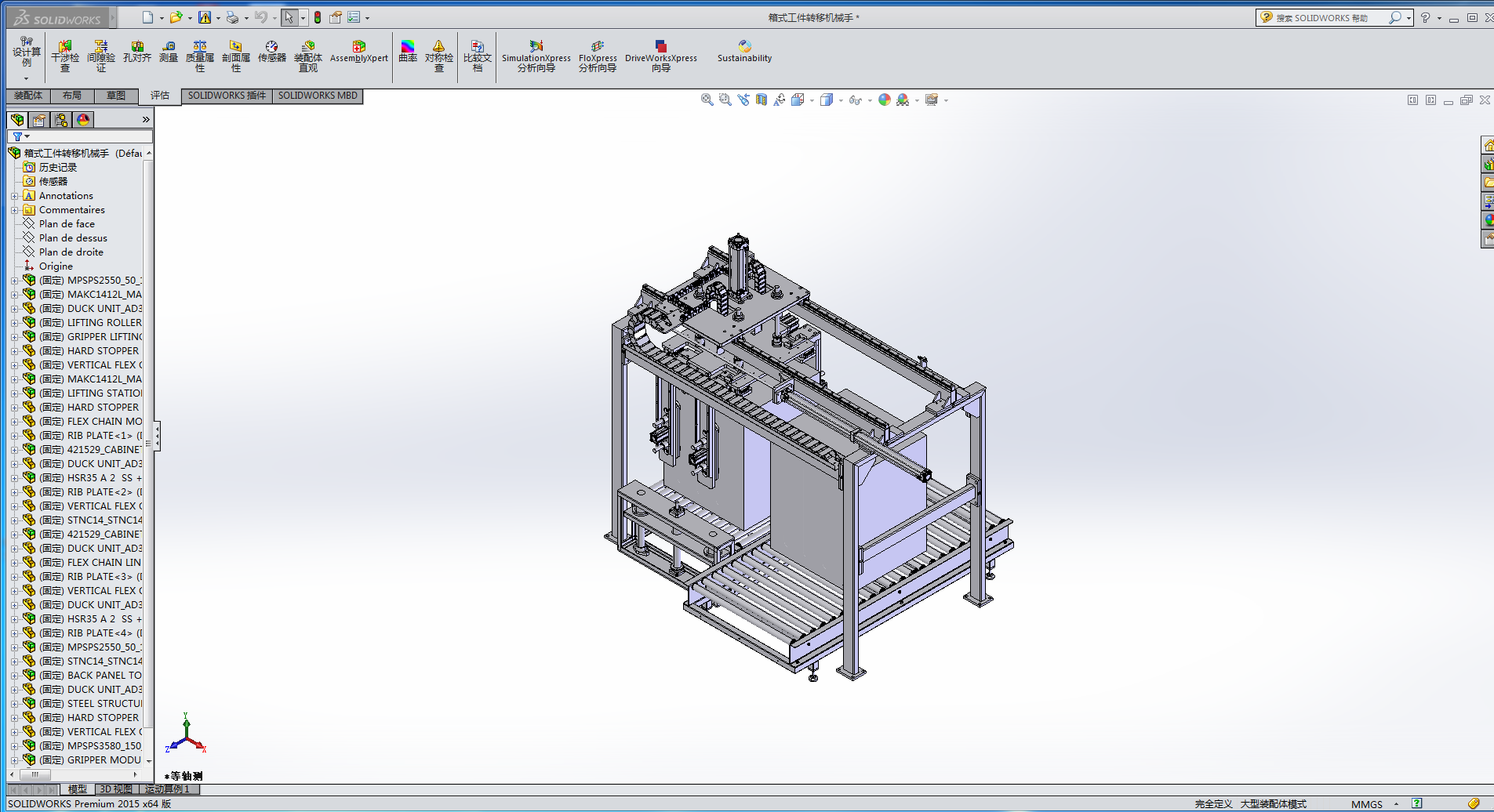The height and width of the screenshot is (812, 1494).
Task: Open the Sustainability tool
Action: [744, 52]
